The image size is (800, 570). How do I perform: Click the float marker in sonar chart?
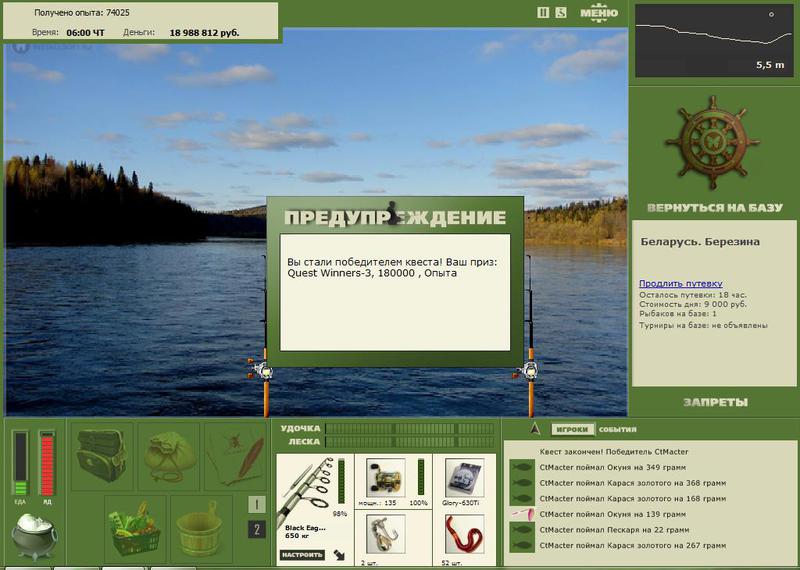tap(771, 14)
